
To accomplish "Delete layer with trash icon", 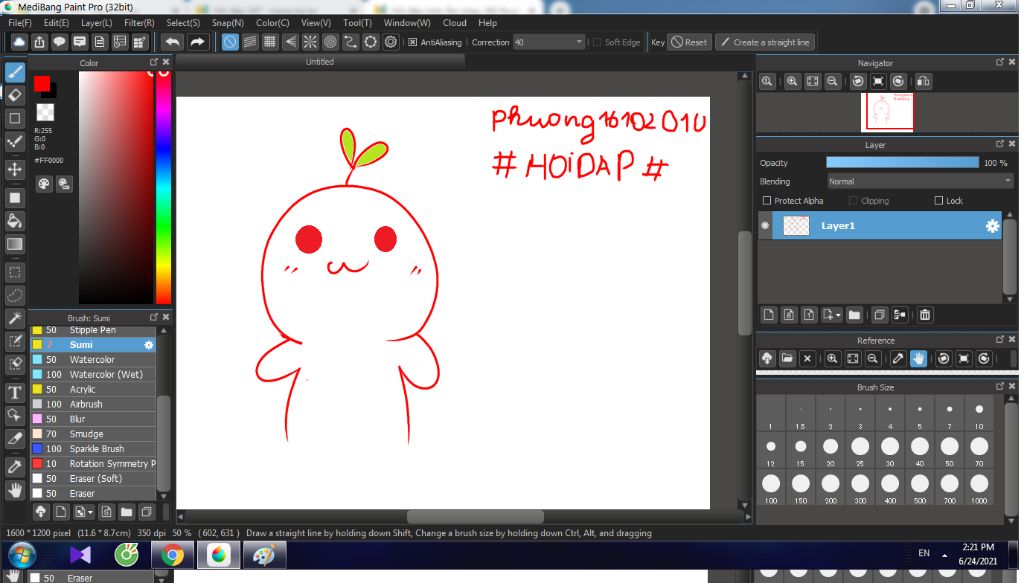I will click(x=925, y=315).
